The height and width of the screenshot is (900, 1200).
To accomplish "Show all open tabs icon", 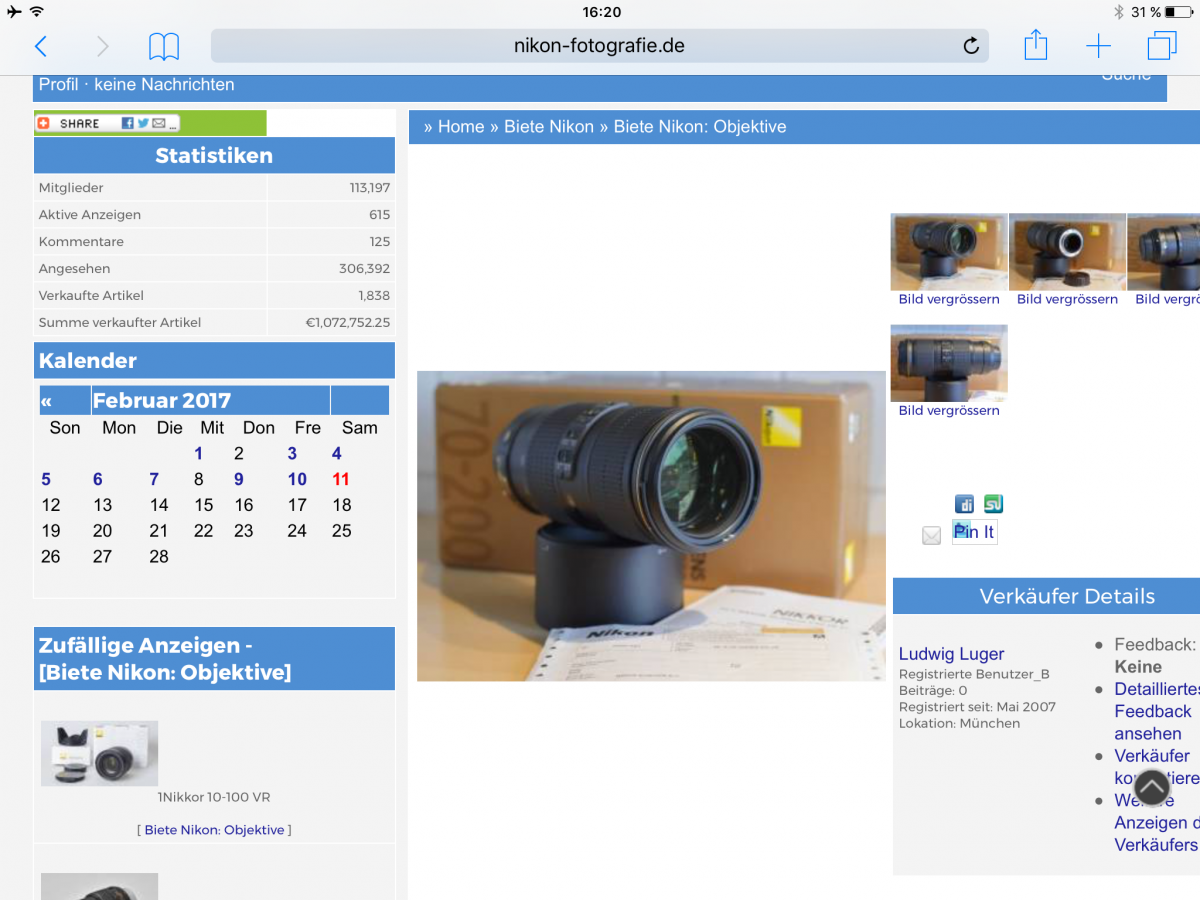I will tap(1162, 46).
